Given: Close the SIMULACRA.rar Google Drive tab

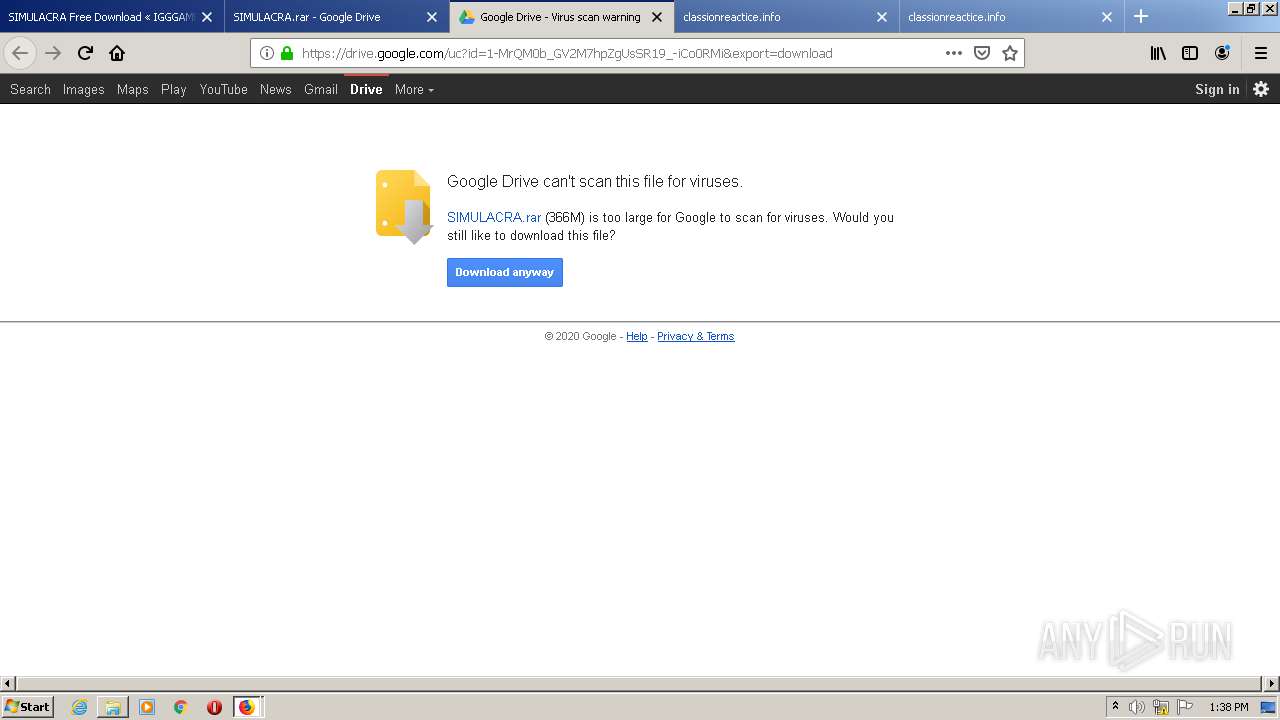Looking at the screenshot, I should coord(432,17).
